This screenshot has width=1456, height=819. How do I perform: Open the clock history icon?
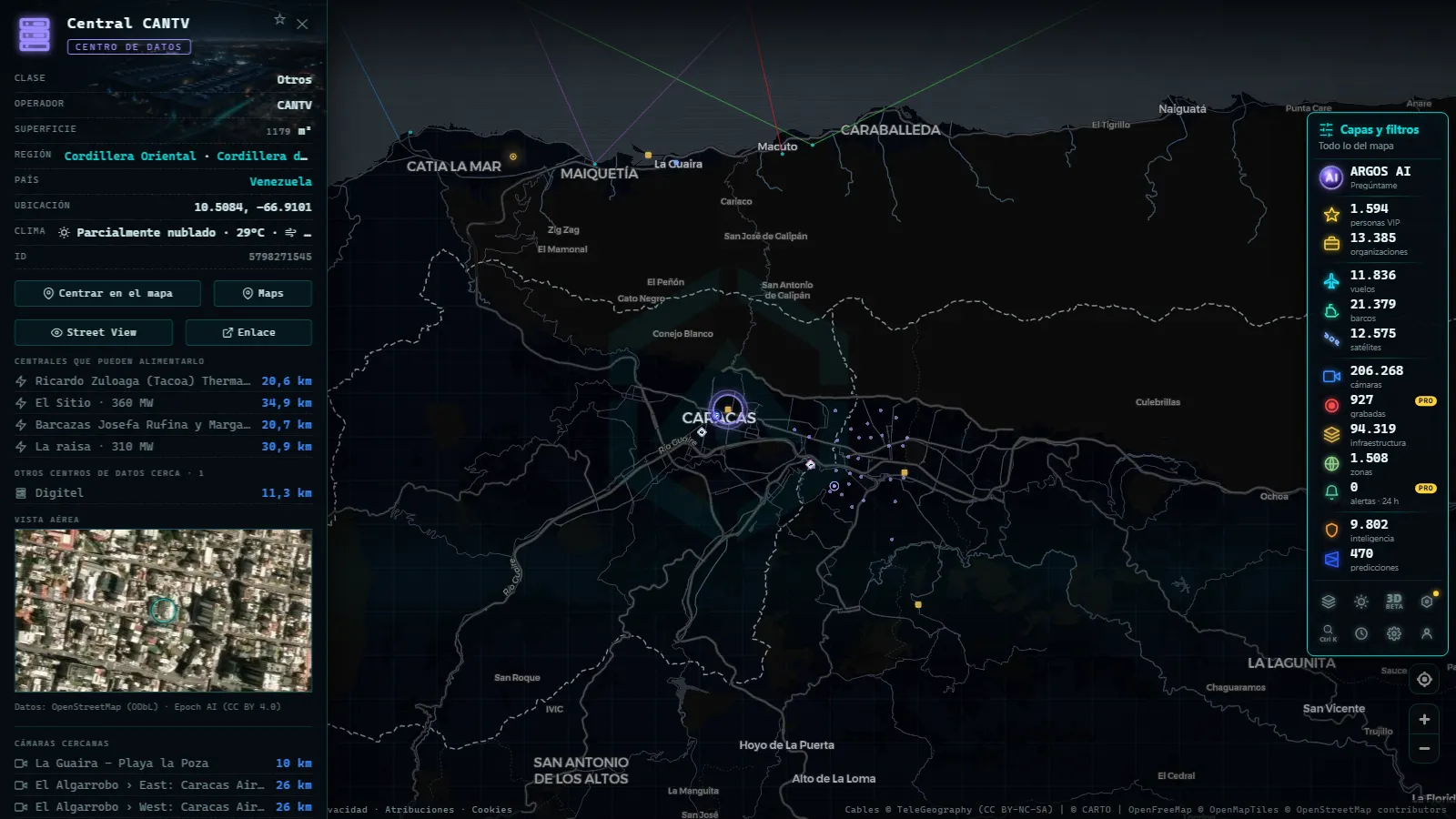click(1361, 633)
